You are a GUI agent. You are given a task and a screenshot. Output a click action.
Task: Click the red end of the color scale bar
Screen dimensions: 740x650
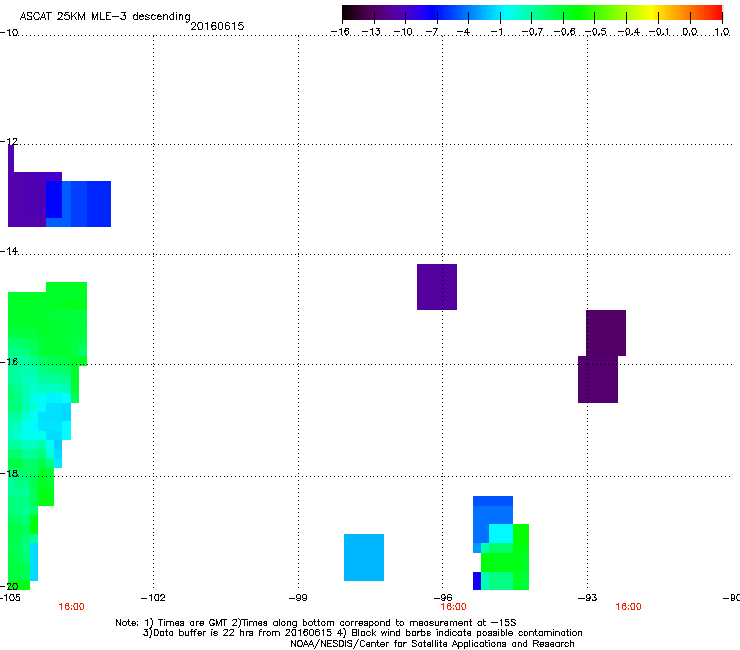pos(717,13)
